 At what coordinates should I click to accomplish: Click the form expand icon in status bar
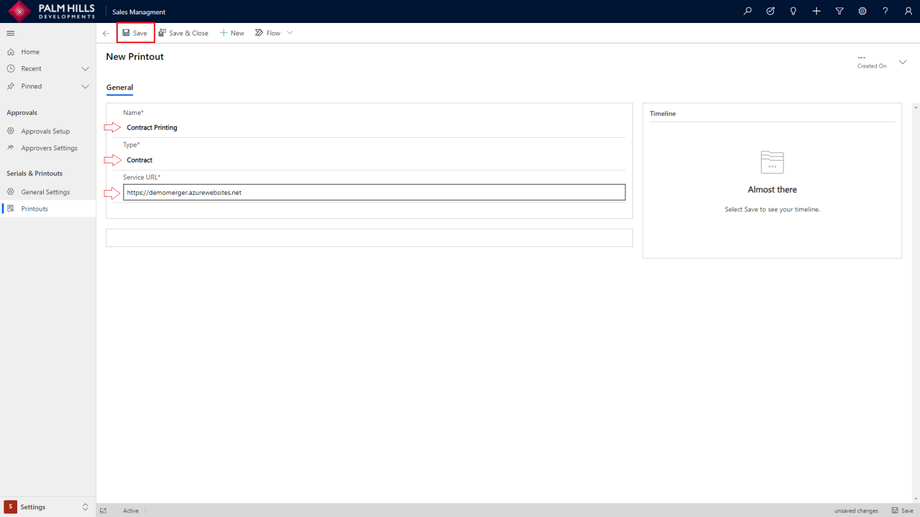point(103,511)
